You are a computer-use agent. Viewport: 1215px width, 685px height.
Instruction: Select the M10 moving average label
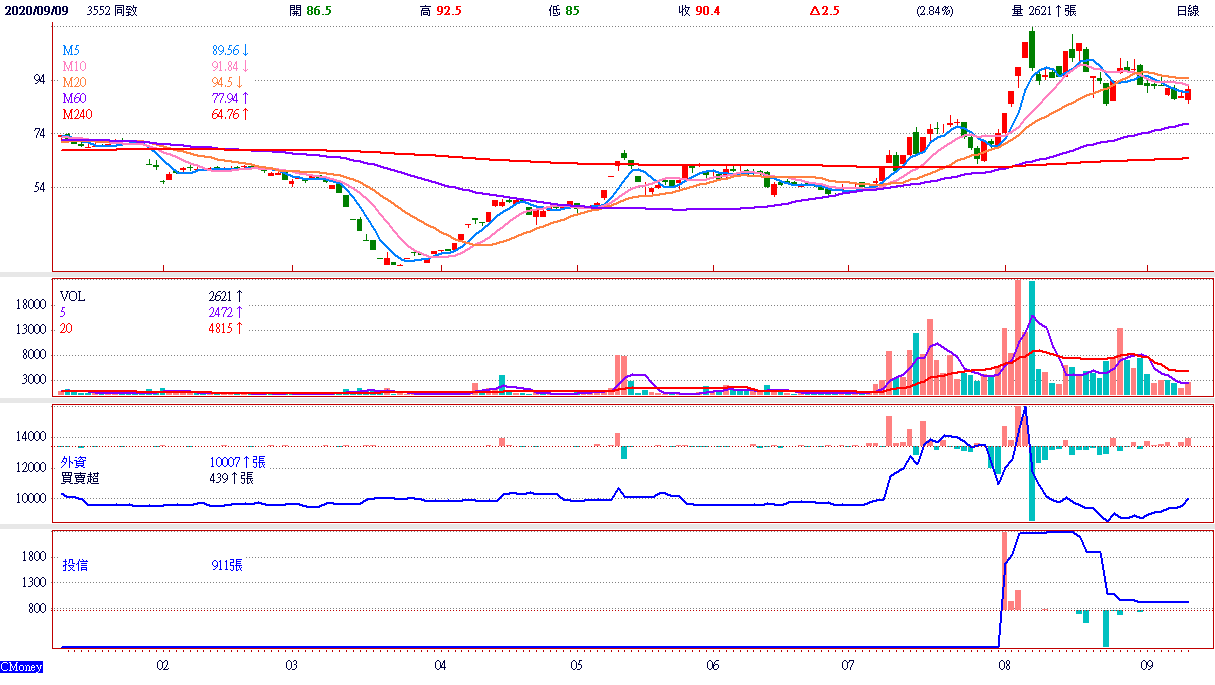[x=74, y=66]
